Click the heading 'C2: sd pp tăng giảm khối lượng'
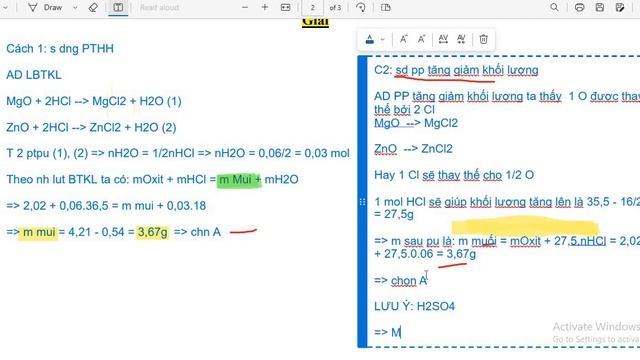The height and width of the screenshot is (360, 640). pyautogui.click(x=456, y=70)
